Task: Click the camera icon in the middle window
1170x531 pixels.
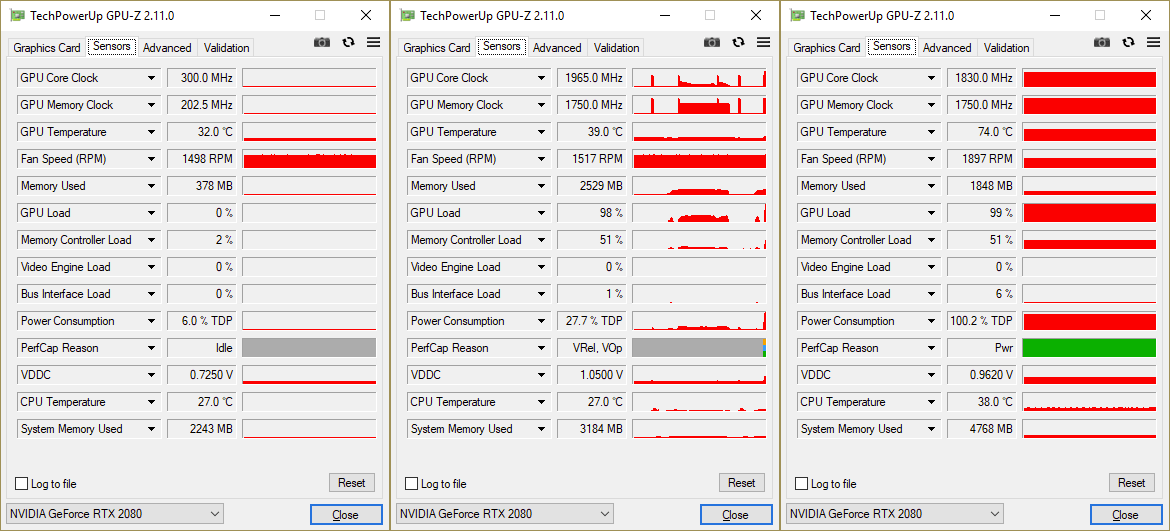Action: (711, 42)
